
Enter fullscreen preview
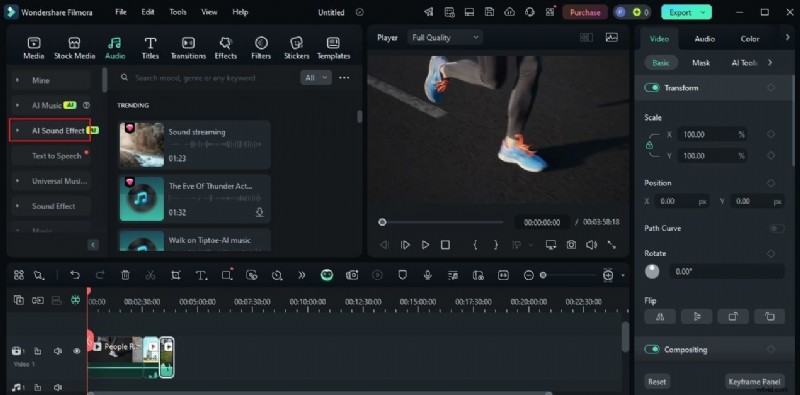(612, 245)
